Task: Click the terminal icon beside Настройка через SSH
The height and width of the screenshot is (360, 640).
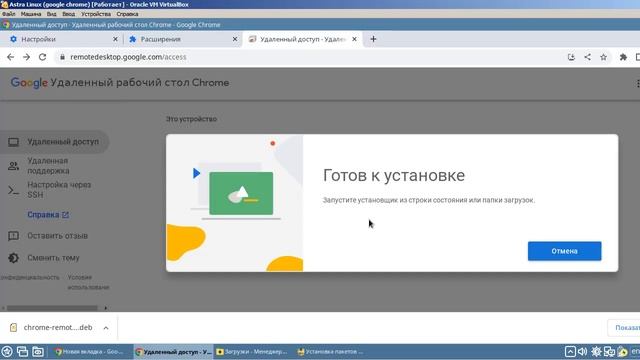Action: pyautogui.click(x=13, y=190)
